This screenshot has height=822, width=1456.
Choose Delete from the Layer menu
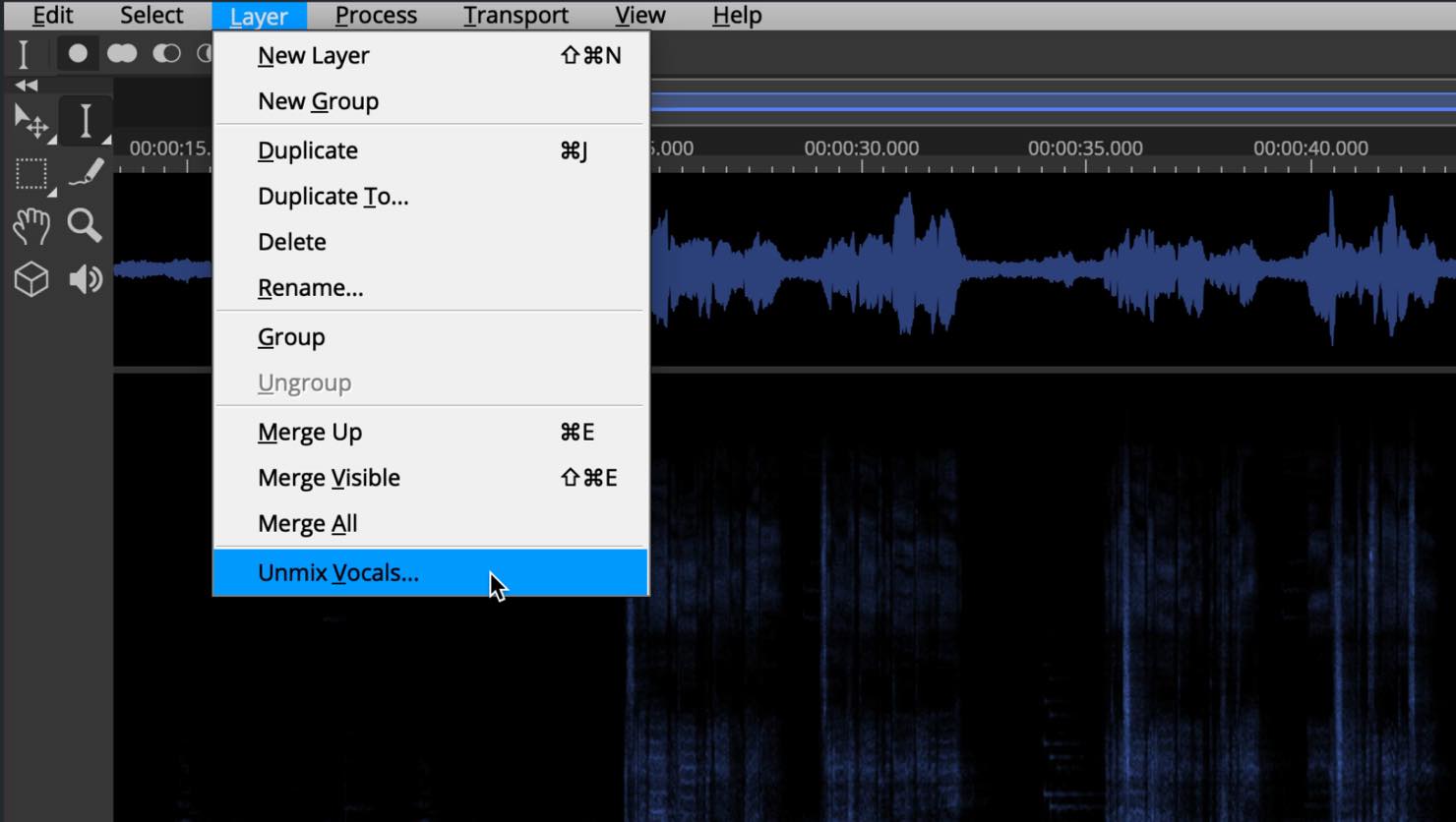click(431, 242)
